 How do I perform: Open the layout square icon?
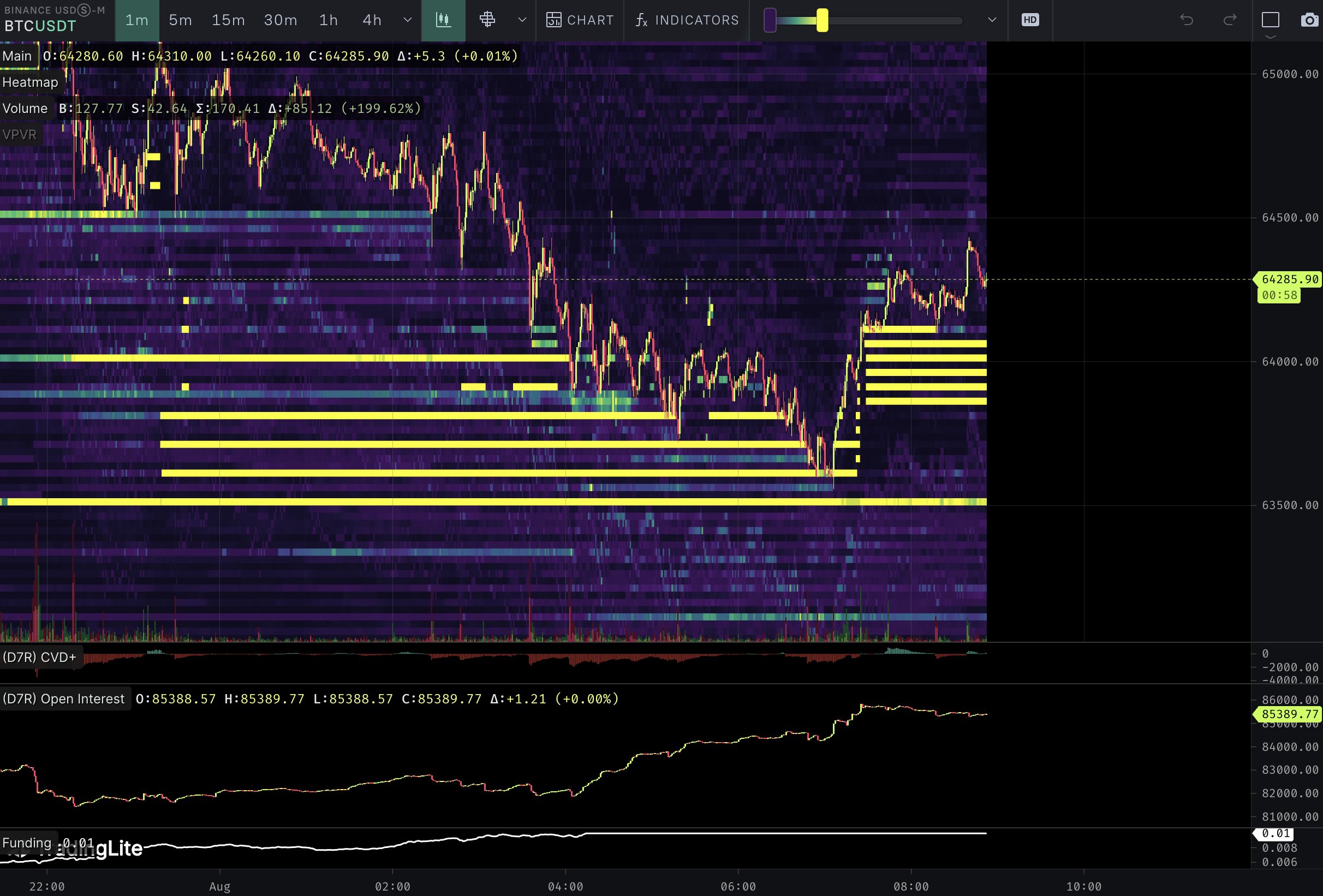point(1271,20)
